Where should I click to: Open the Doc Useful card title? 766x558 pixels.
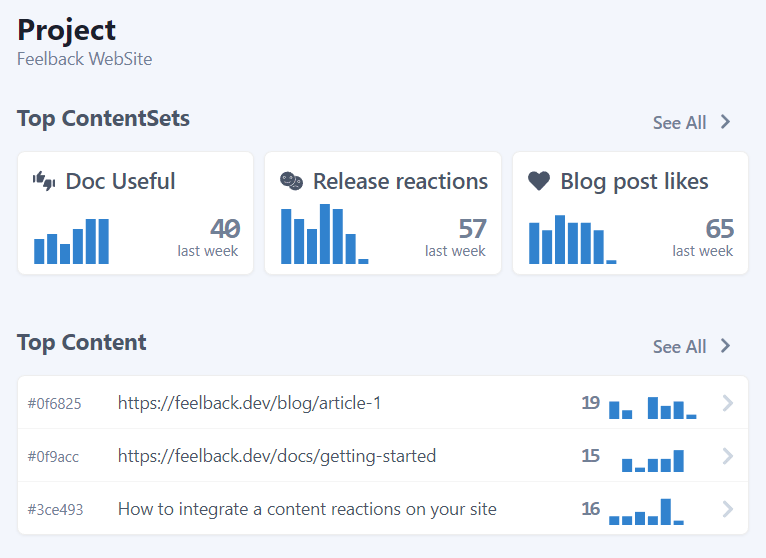tap(120, 181)
